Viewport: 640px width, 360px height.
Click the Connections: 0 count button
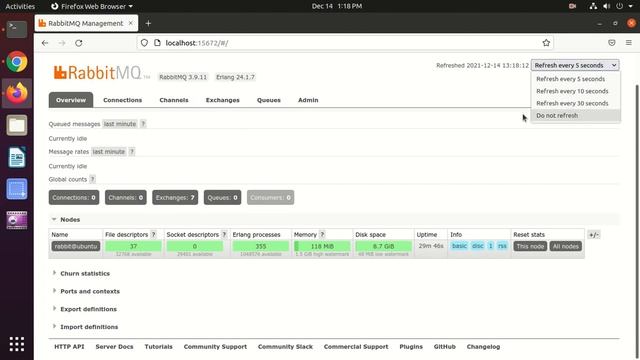point(74,198)
